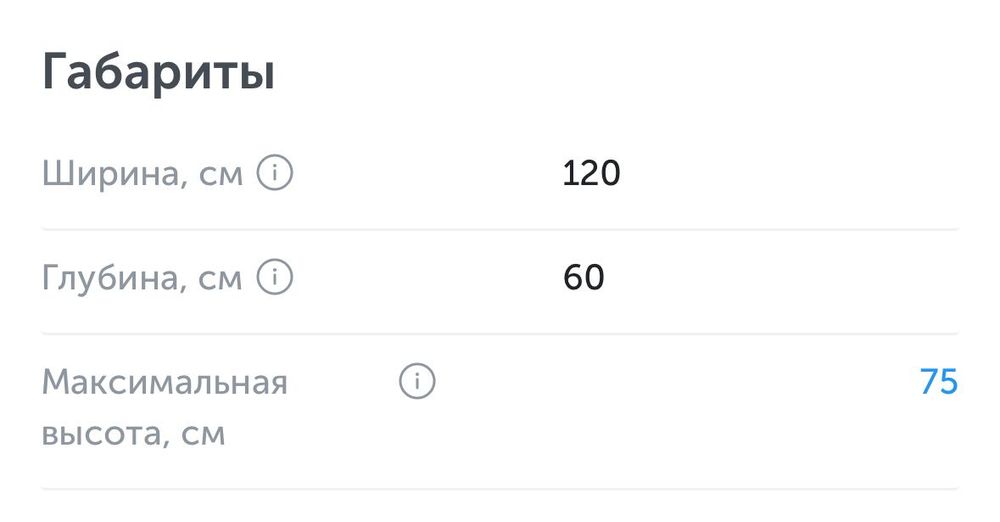Click the info icon next to Ширина

pyautogui.click(x=275, y=174)
